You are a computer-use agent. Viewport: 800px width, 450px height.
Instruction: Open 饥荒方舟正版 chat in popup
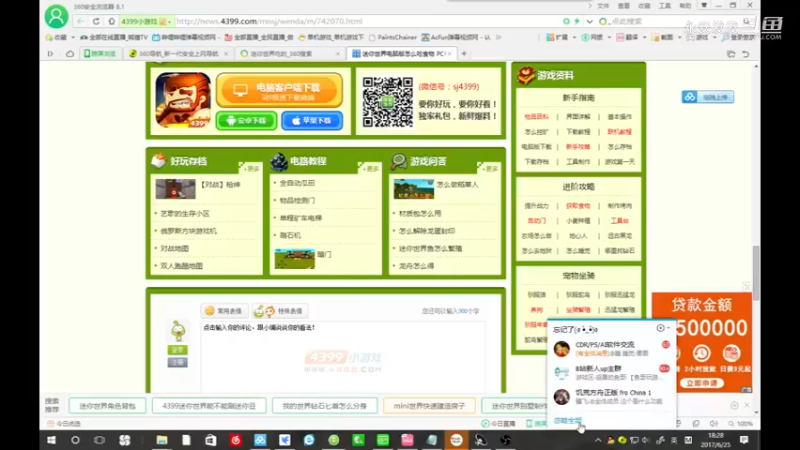click(611, 397)
